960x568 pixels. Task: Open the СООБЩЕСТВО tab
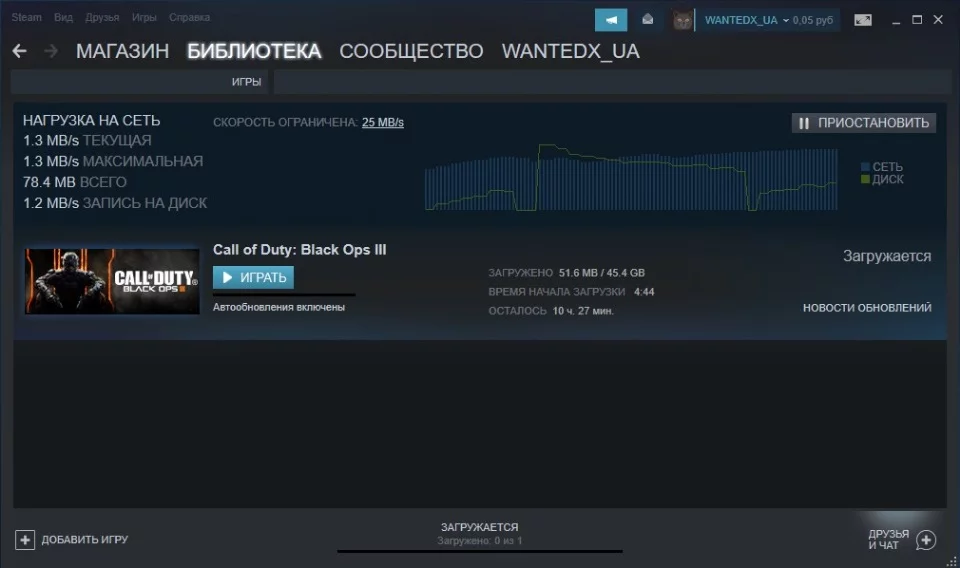pos(411,51)
